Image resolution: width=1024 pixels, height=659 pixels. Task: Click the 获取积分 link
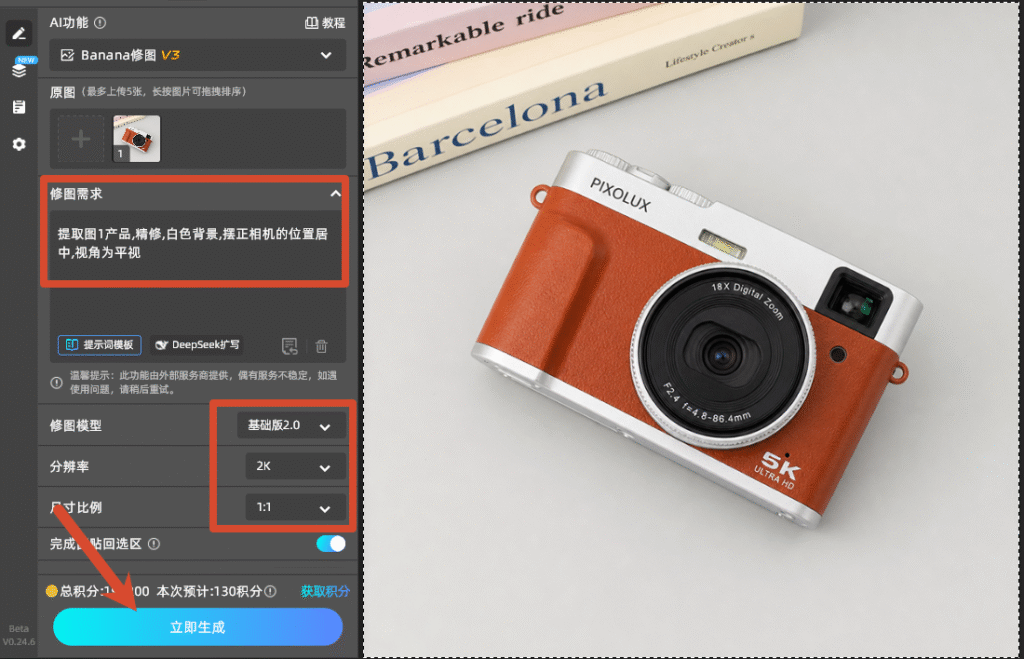pos(325,591)
